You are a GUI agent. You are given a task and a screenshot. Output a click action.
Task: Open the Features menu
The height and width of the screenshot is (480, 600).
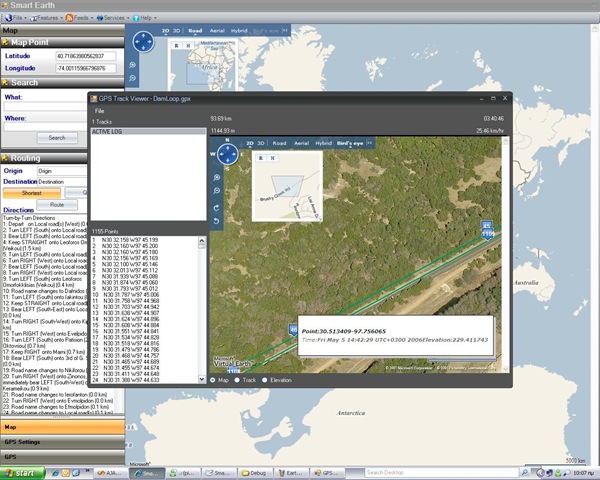[48, 18]
